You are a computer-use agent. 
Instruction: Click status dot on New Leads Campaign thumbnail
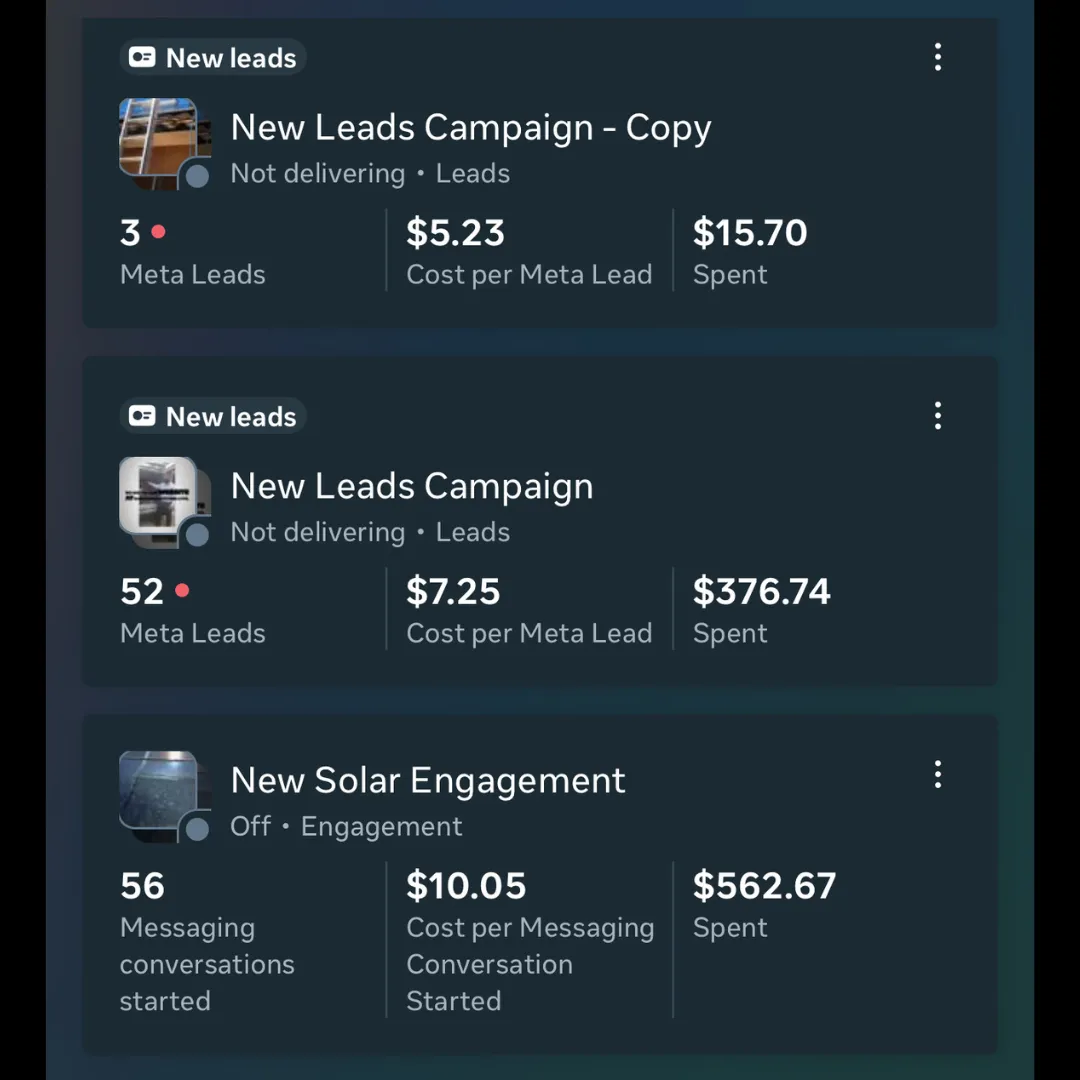coord(198,535)
